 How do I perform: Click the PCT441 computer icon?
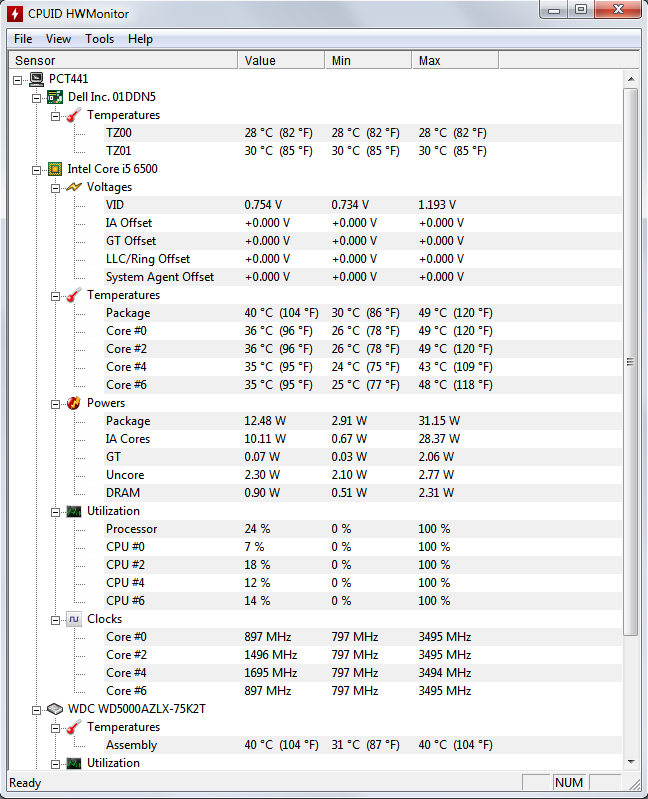coord(36,79)
